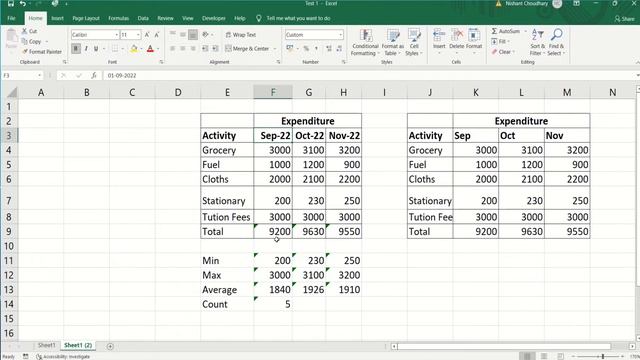Expand the Fill dropdown in Editing group
The height and width of the screenshot is (360, 640).
pos(509,42)
